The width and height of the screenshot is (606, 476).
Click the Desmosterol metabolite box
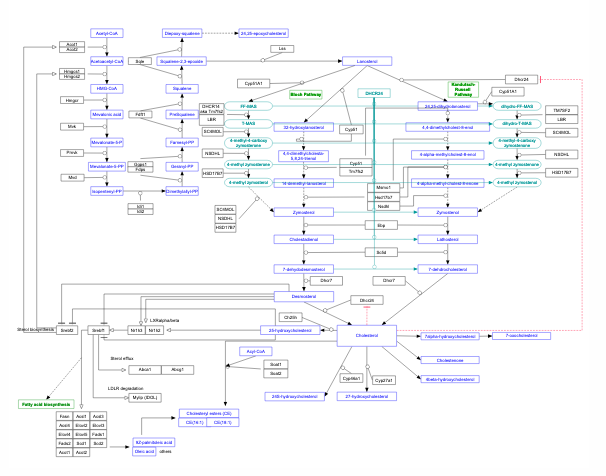tap(303, 296)
